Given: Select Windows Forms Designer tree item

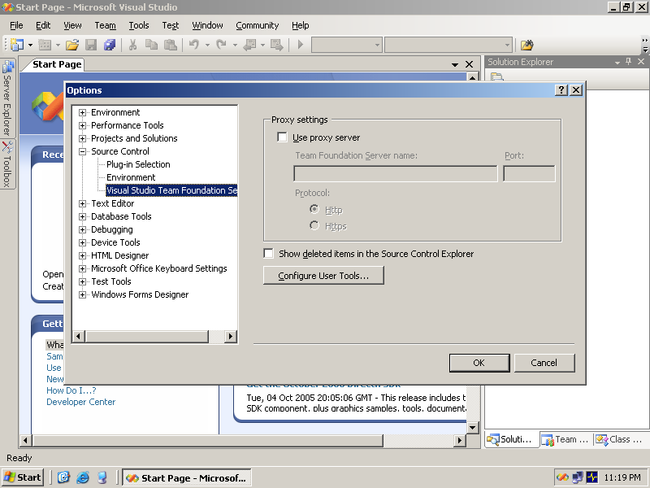Looking at the screenshot, I should pyautogui.click(x=140, y=295).
